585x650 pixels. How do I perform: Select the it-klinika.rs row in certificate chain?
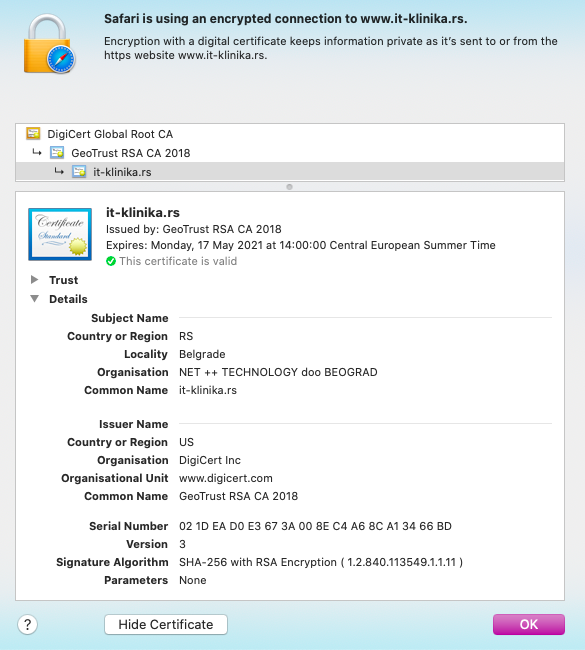click(x=290, y=172)
